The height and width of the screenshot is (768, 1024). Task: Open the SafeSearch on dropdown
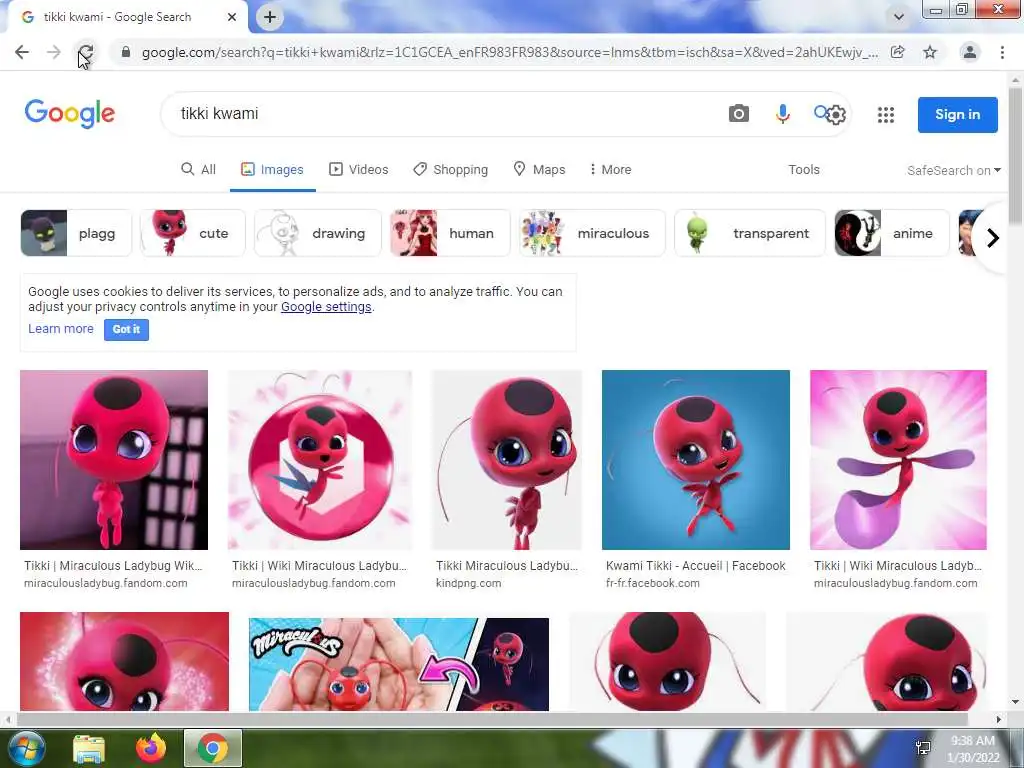tap(953, 170)
